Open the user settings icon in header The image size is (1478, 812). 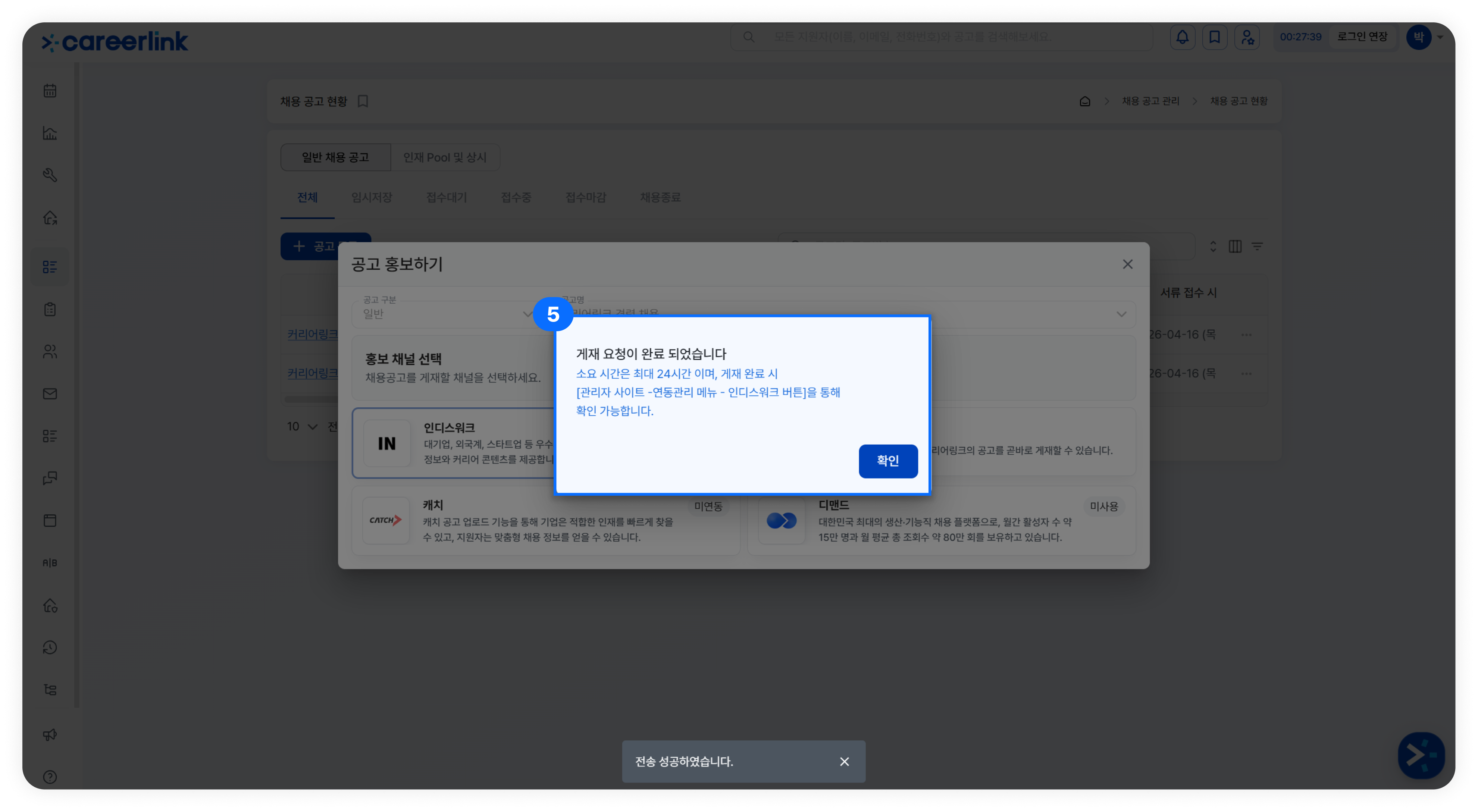click(x=1247, y=37)
